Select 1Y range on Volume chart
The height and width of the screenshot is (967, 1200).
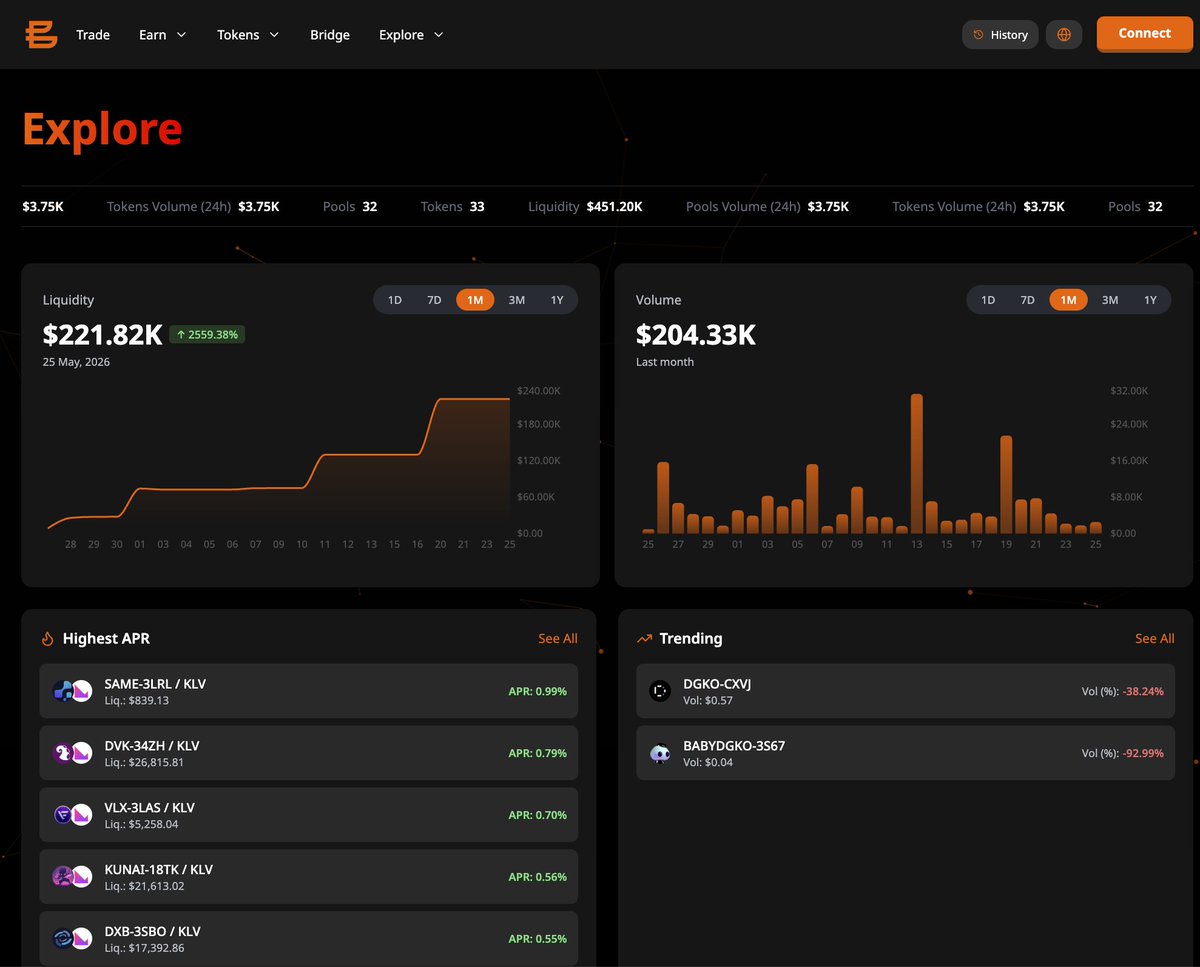click(x=1150, y=300)
